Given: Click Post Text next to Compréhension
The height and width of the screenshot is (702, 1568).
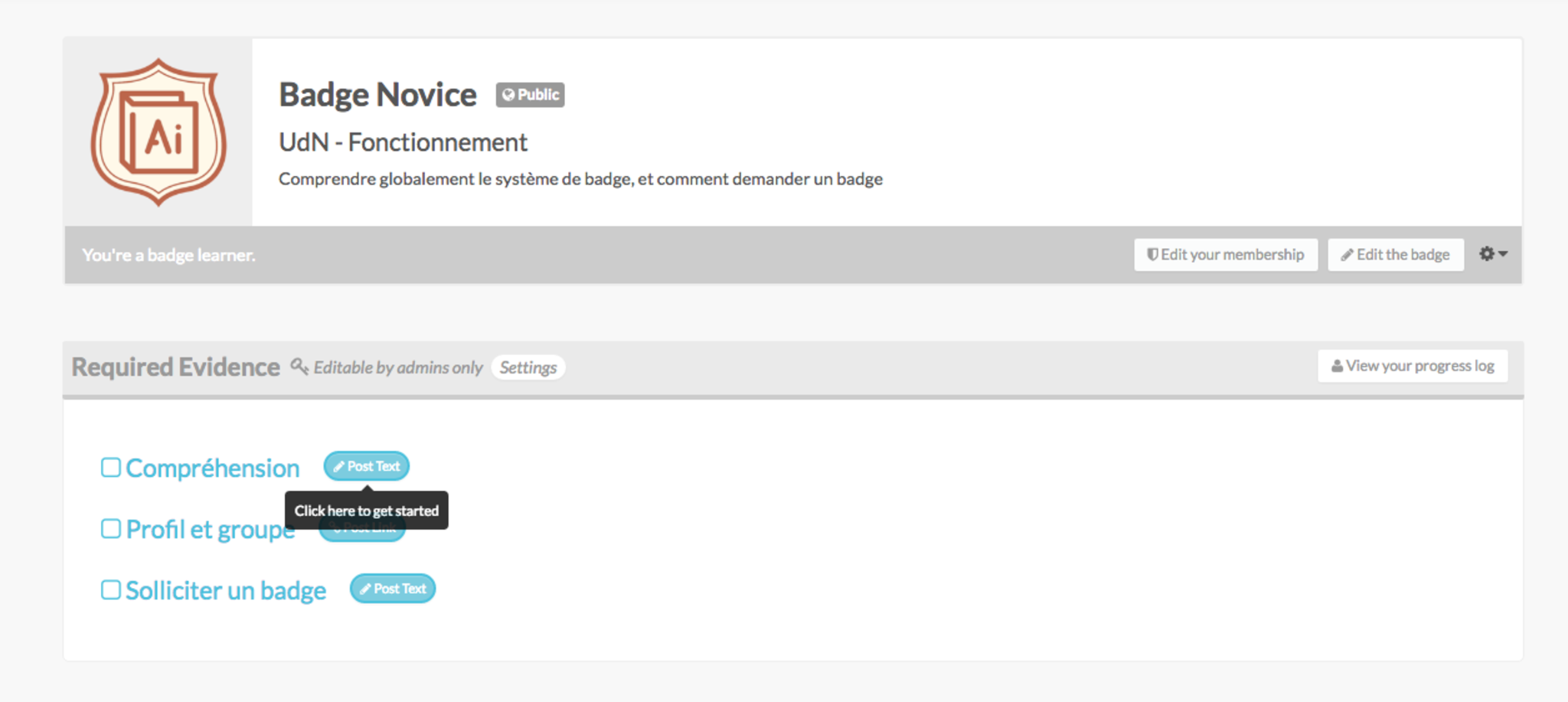Looking at the screenshot, I should 367,466.
